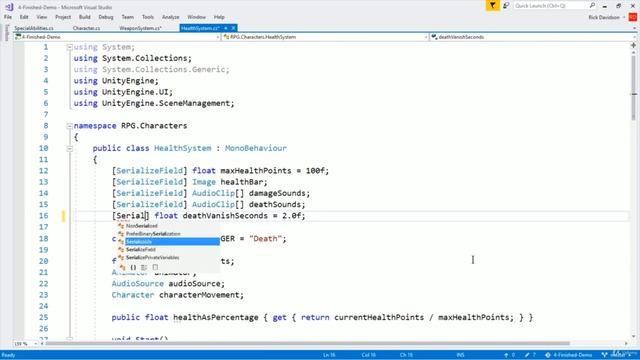Click the 4-Finished-Demo repository in status bar
This screenshot has height=360, width=640.
(x=569, y=355)
